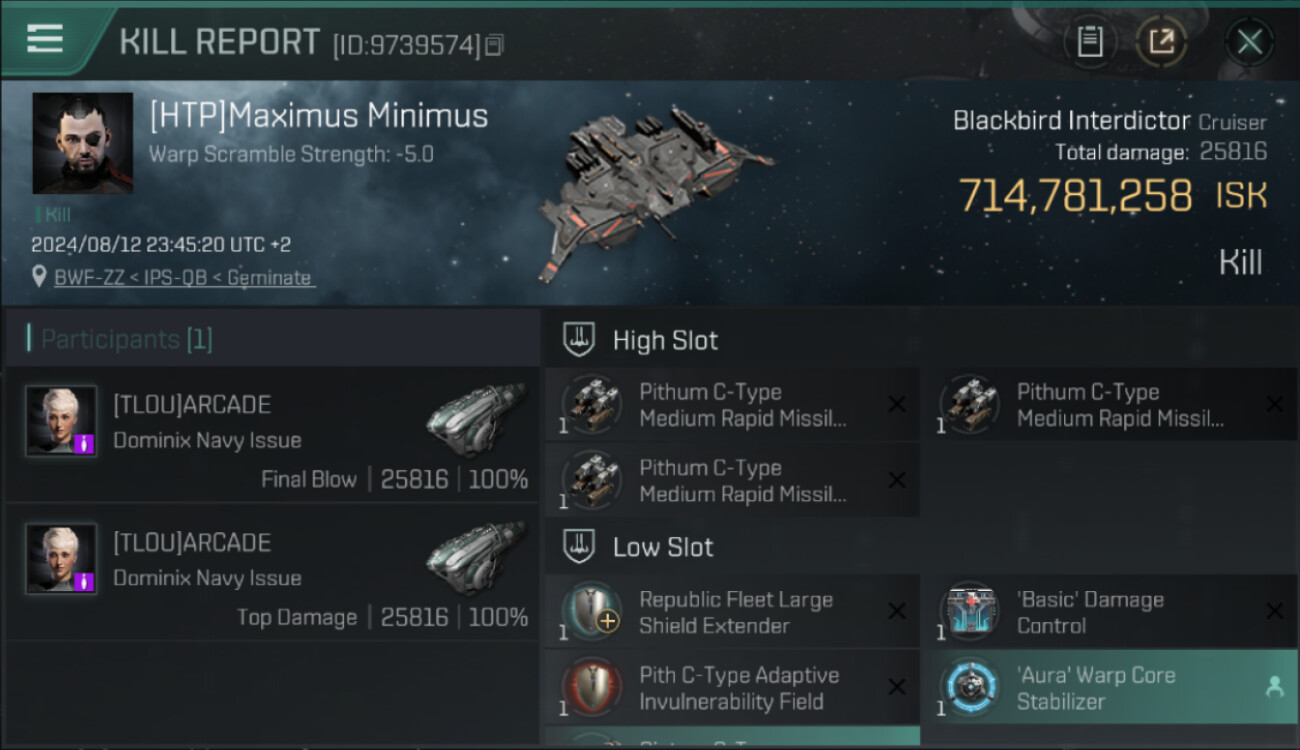The image size is (1300, 750).
Task: Click the 'Basic' Damage Control module icon
Action: tap(969, 612)
